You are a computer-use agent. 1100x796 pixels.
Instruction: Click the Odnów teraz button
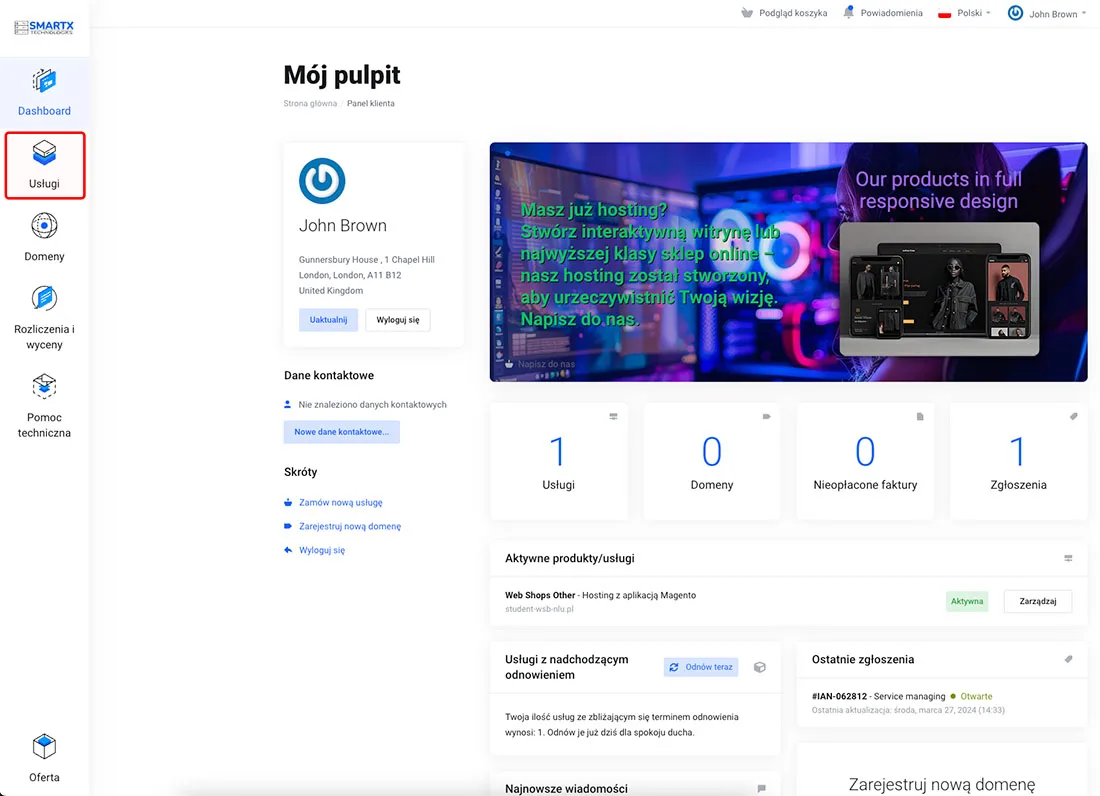tap(701, 667)
